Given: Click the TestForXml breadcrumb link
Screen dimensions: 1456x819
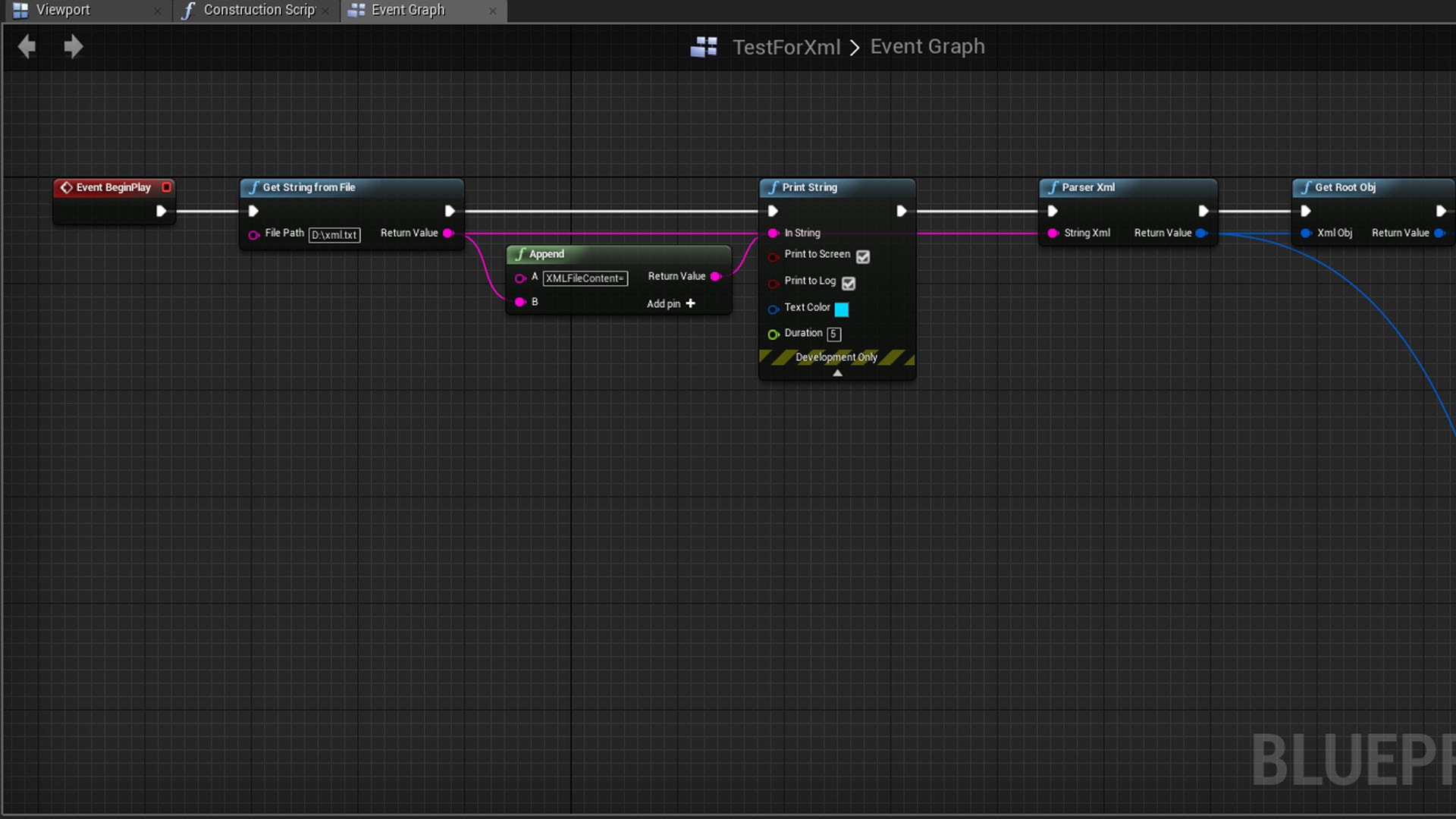Looking at the screenshot, I should click(786, 47).
